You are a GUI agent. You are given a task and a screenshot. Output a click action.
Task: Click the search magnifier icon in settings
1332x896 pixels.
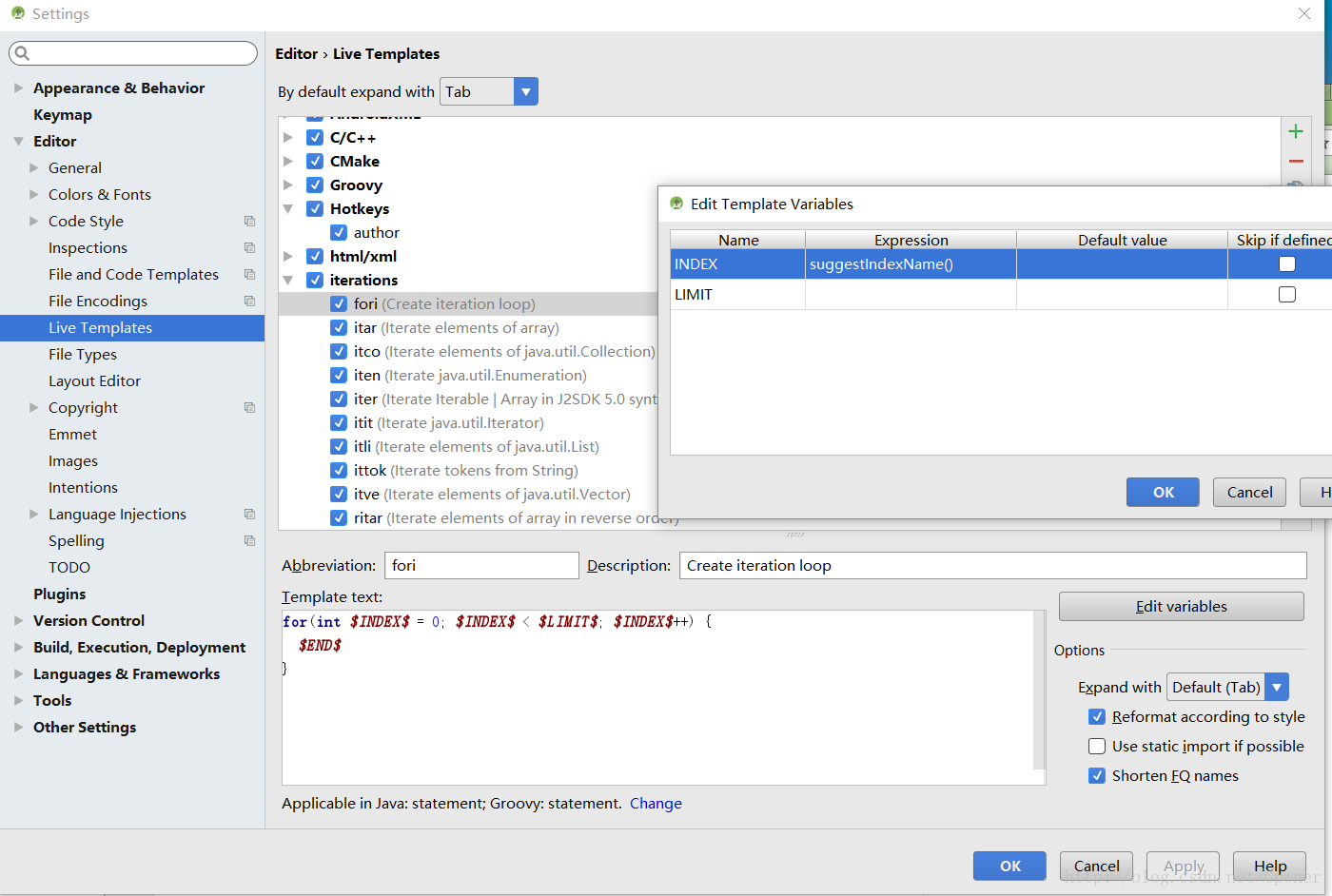tap(22, 53)
